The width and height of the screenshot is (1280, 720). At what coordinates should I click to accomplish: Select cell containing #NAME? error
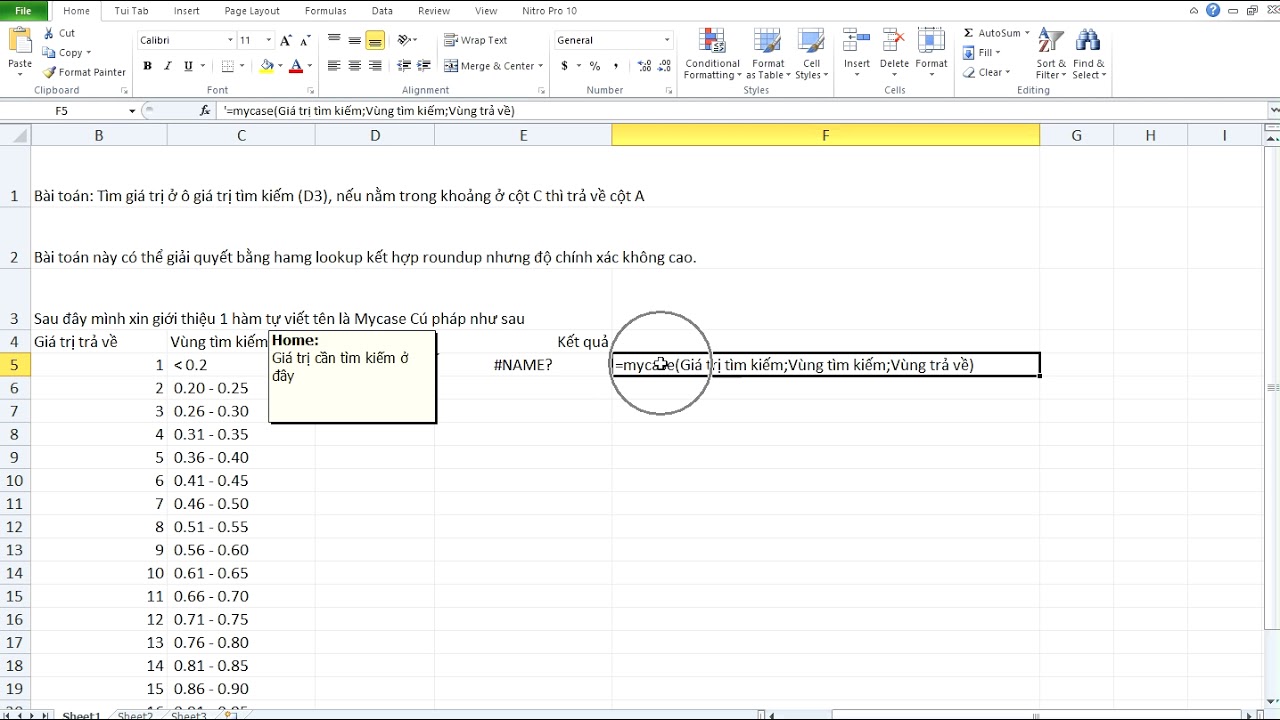pyautogui.click(x=523, y=365)
